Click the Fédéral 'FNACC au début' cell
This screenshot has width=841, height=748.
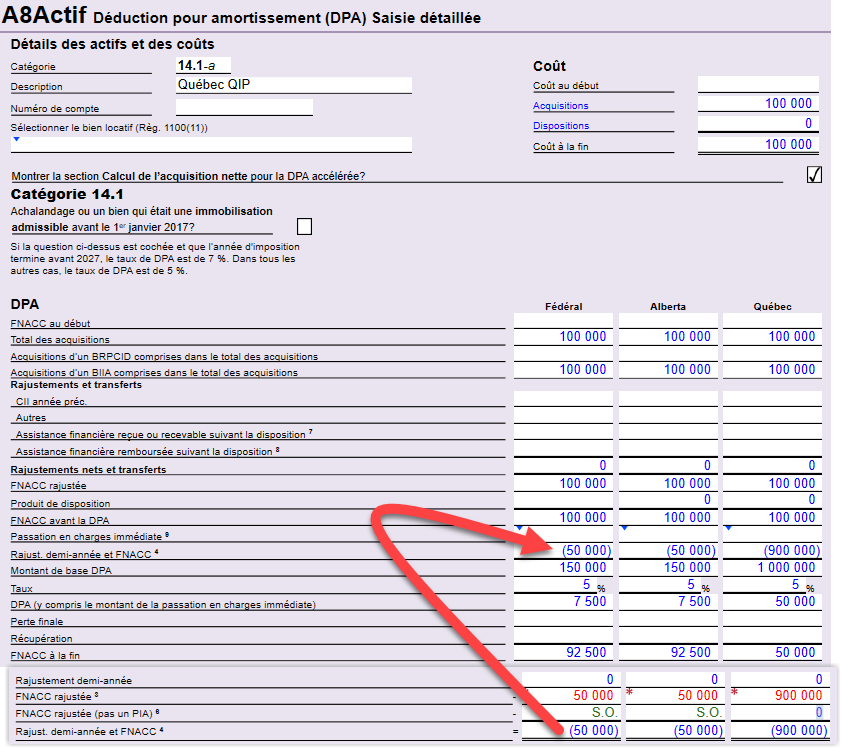(x=562, y=321)
